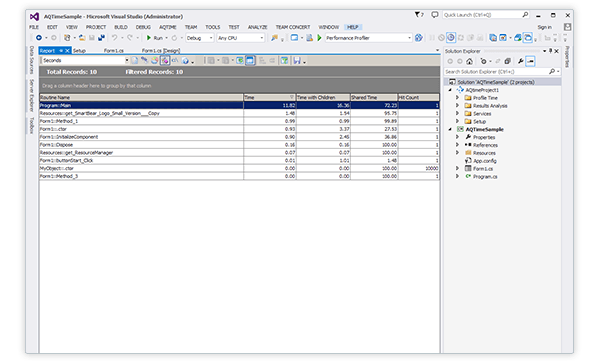600x363 pixels.
Task: Sort by Shared Time column header
Action: tap(374, 98)
